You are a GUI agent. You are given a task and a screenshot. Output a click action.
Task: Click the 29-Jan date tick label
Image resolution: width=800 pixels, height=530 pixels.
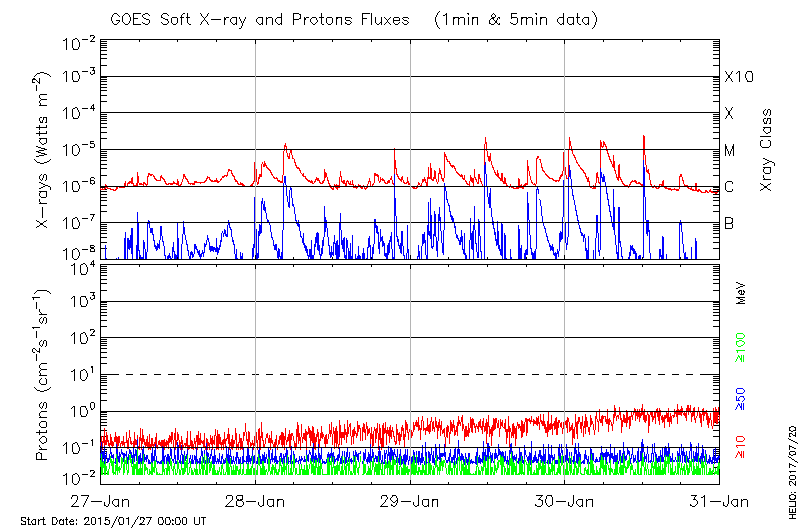(411, 500)
